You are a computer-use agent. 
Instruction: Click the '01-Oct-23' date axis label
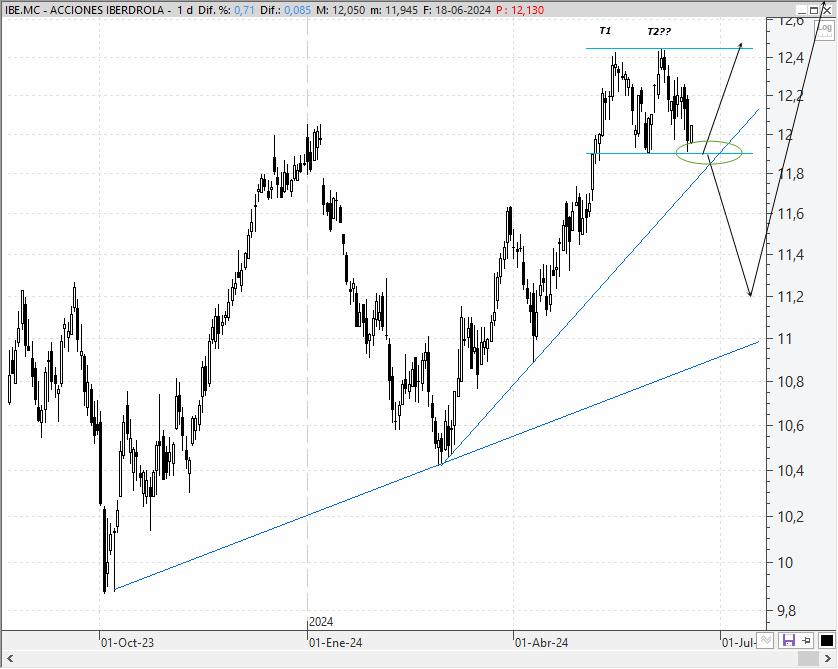(x=127, y=643)
